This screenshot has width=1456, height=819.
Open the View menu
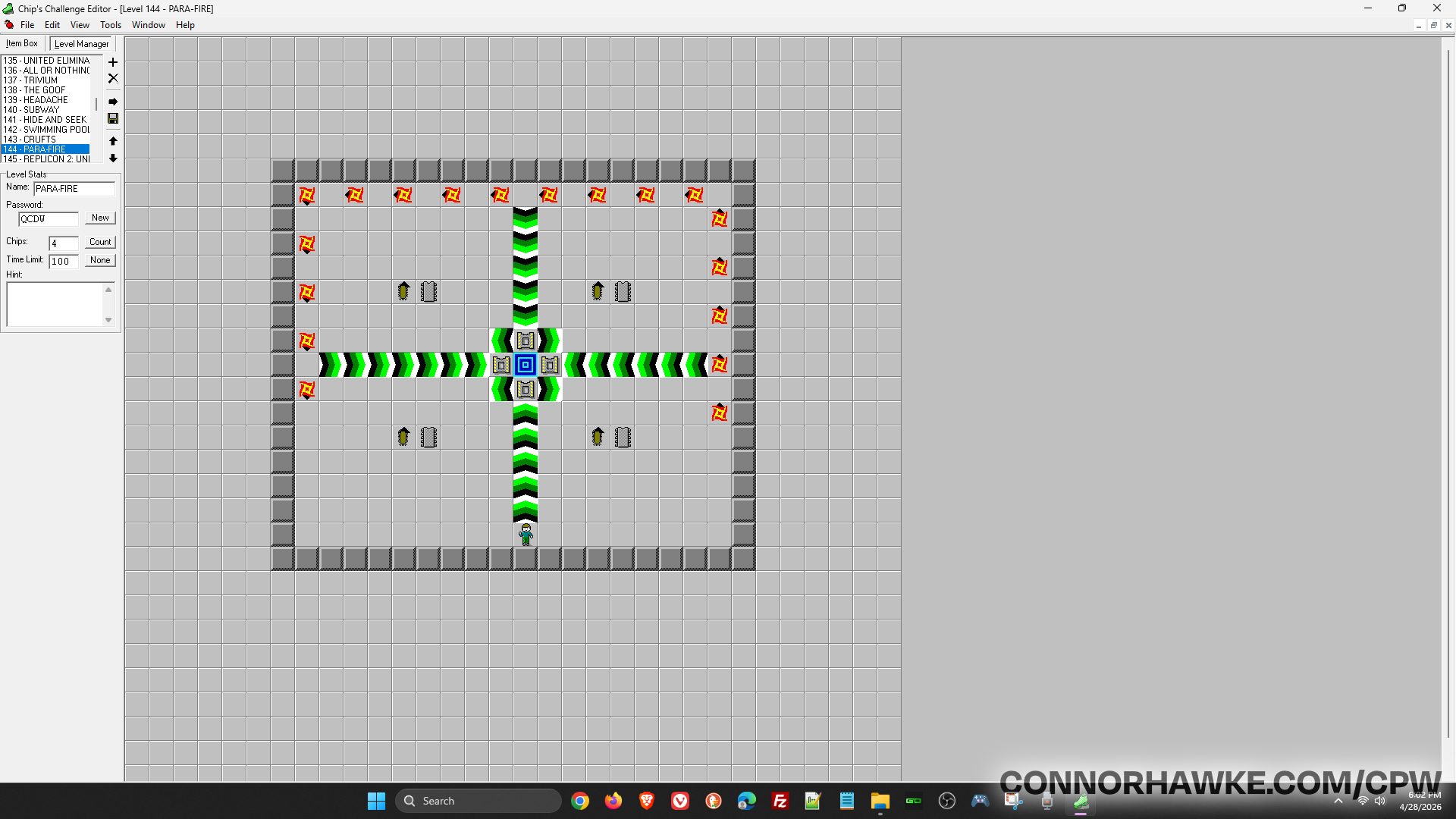[80, 25]
